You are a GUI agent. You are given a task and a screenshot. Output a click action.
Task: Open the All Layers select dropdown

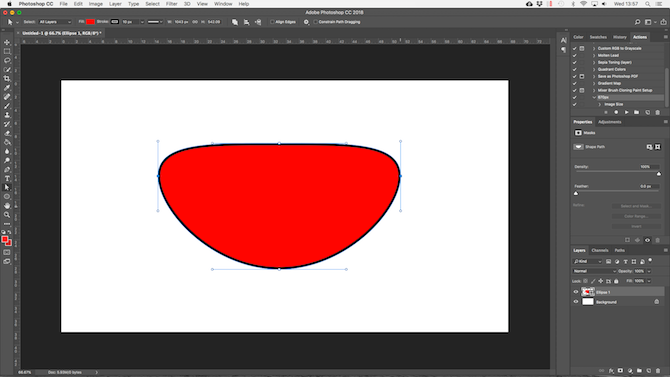(55, 22)
